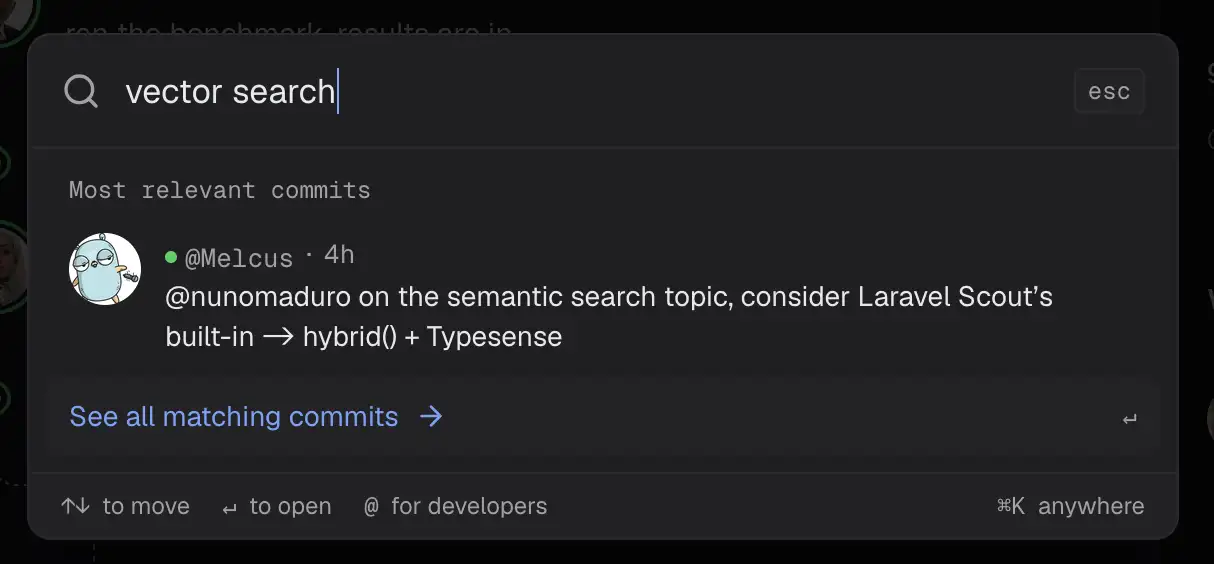Open the @Melcus username handle
The width and height of the screenshot is (1214, 564).
pyautogui.click(x=239, y=258)
